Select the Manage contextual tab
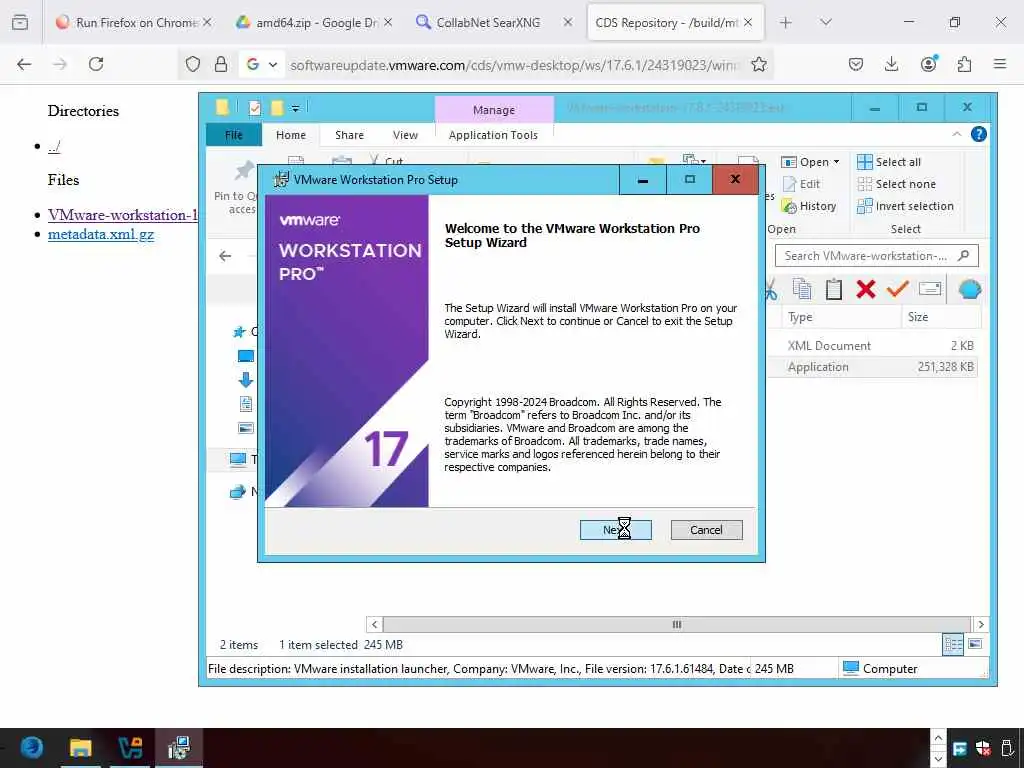 click(494, 110)
